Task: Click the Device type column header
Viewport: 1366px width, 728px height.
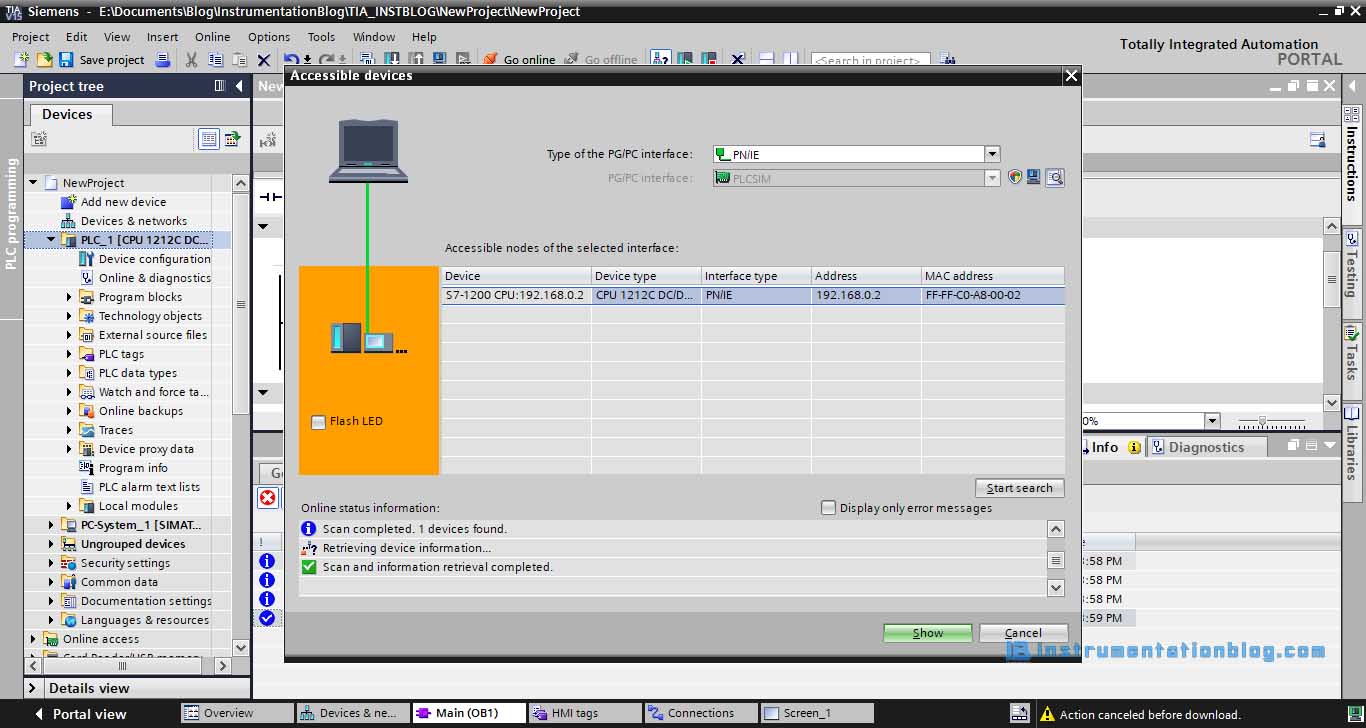Action: 646,276
